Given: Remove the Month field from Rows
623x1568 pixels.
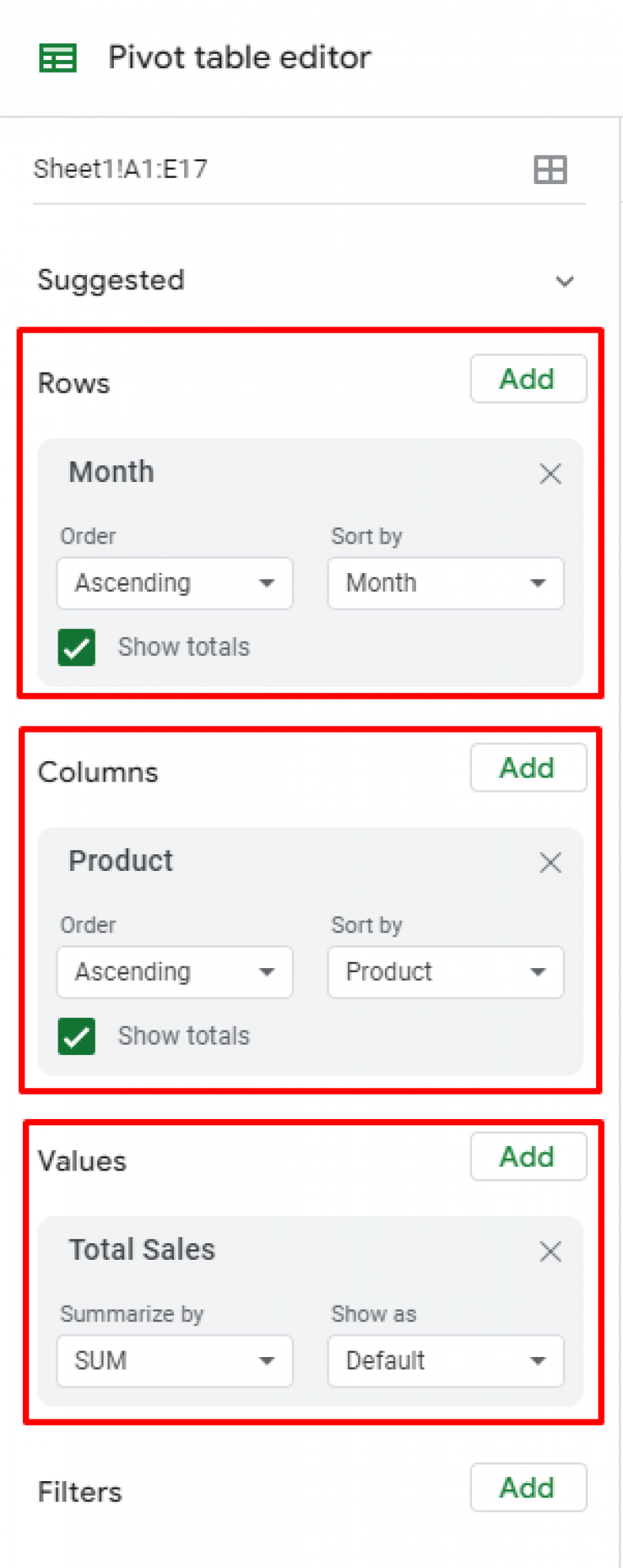Looking at the screenshot, I should point(550,473).
